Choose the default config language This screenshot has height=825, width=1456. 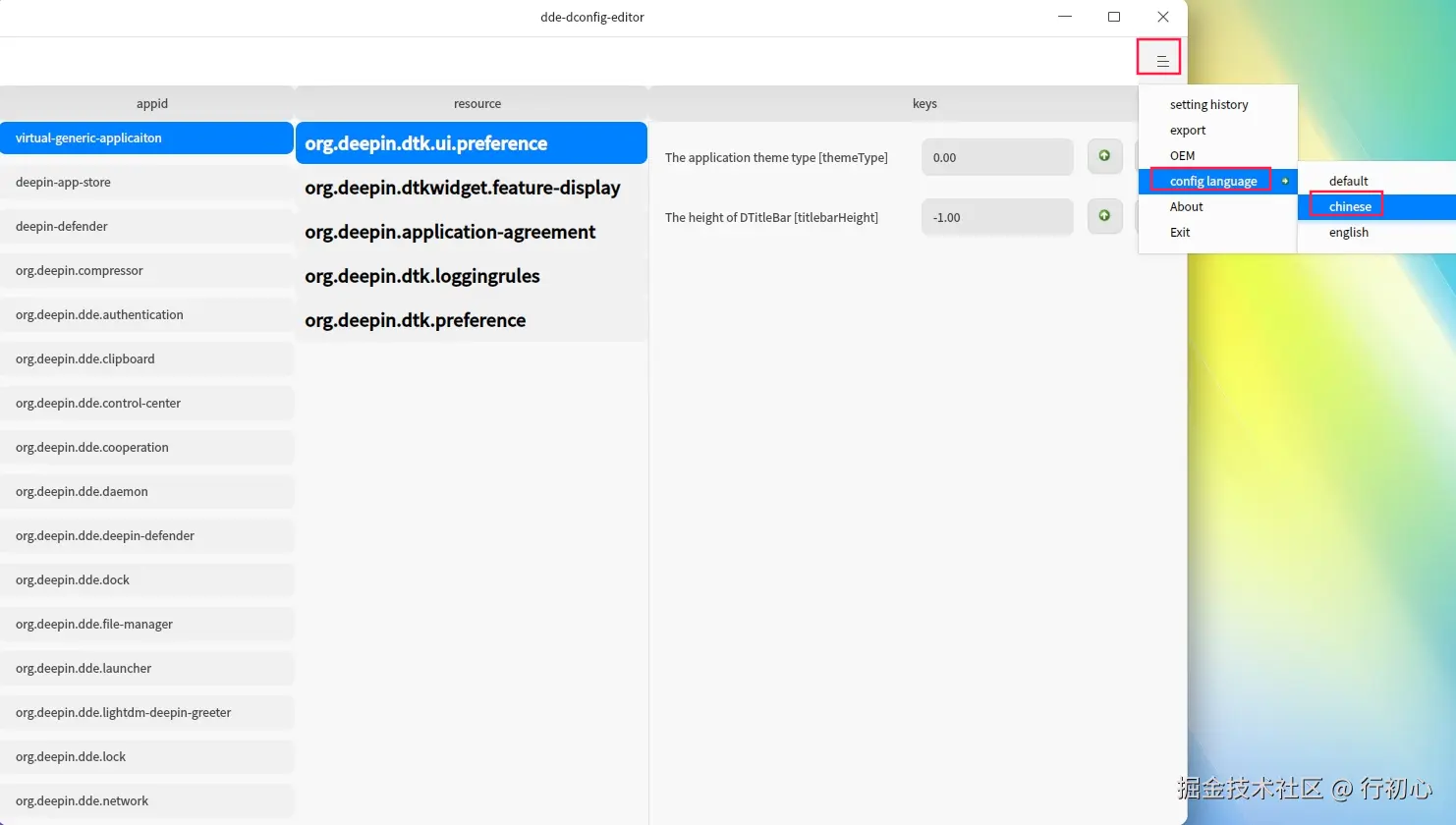coord(1347,181)
